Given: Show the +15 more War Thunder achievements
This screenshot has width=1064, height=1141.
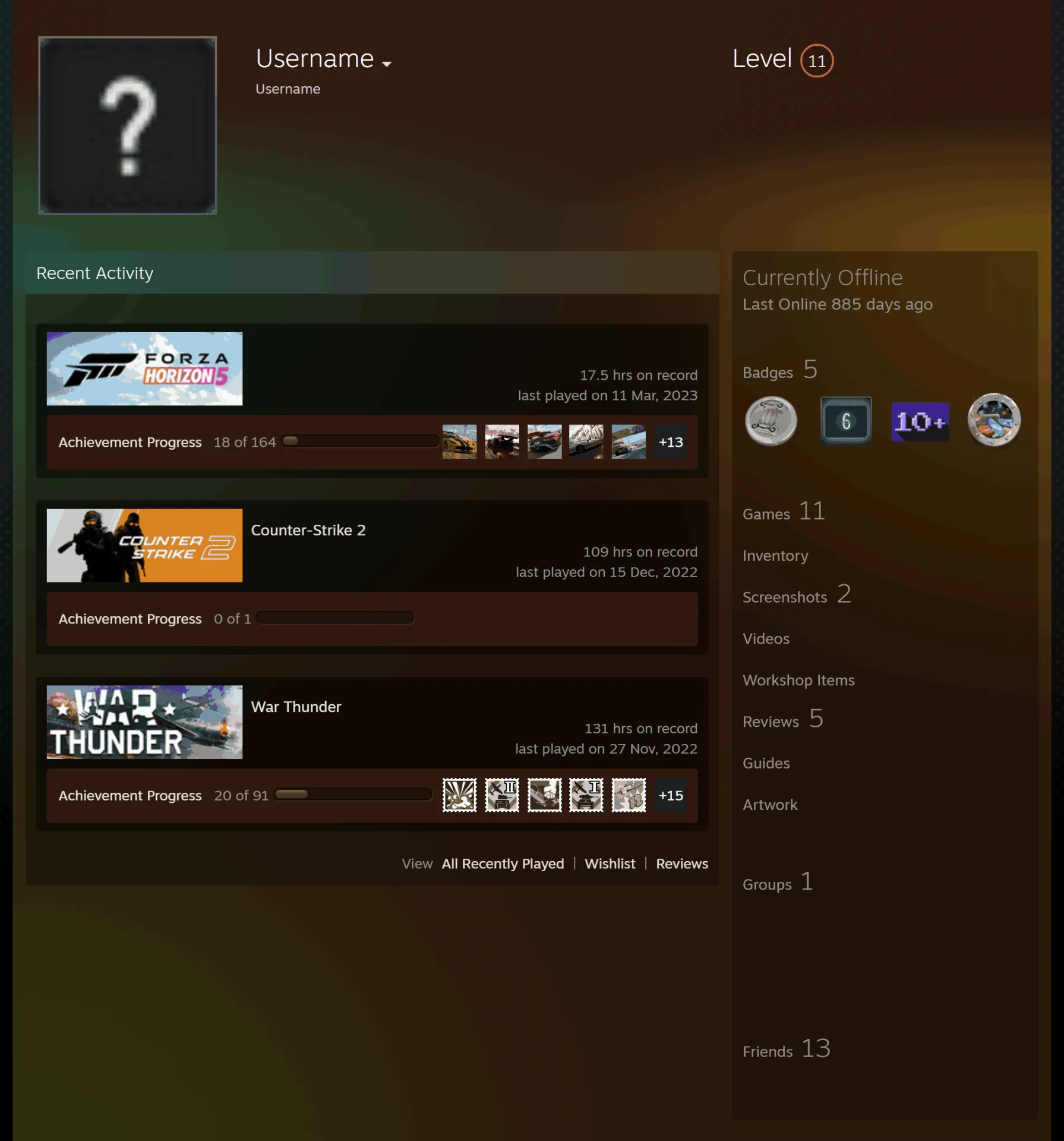Looking at the screenshot, I should (x=671, y=795).
